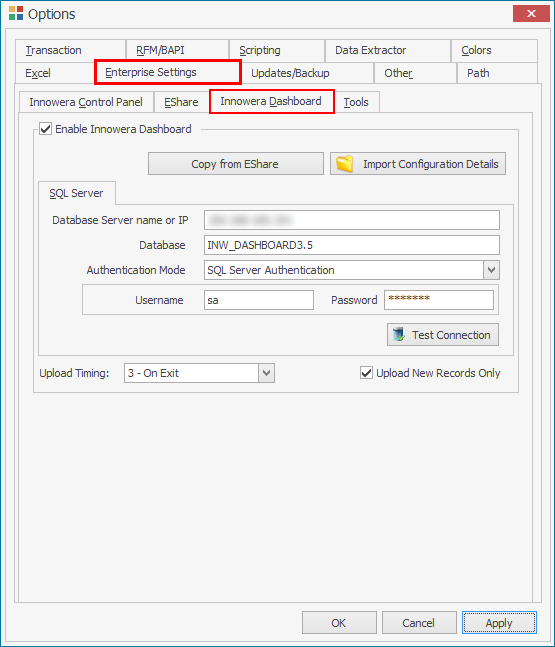Select the SQL Server tab
This screenshot has height=647, width=555.
click(x=77, y=193)
